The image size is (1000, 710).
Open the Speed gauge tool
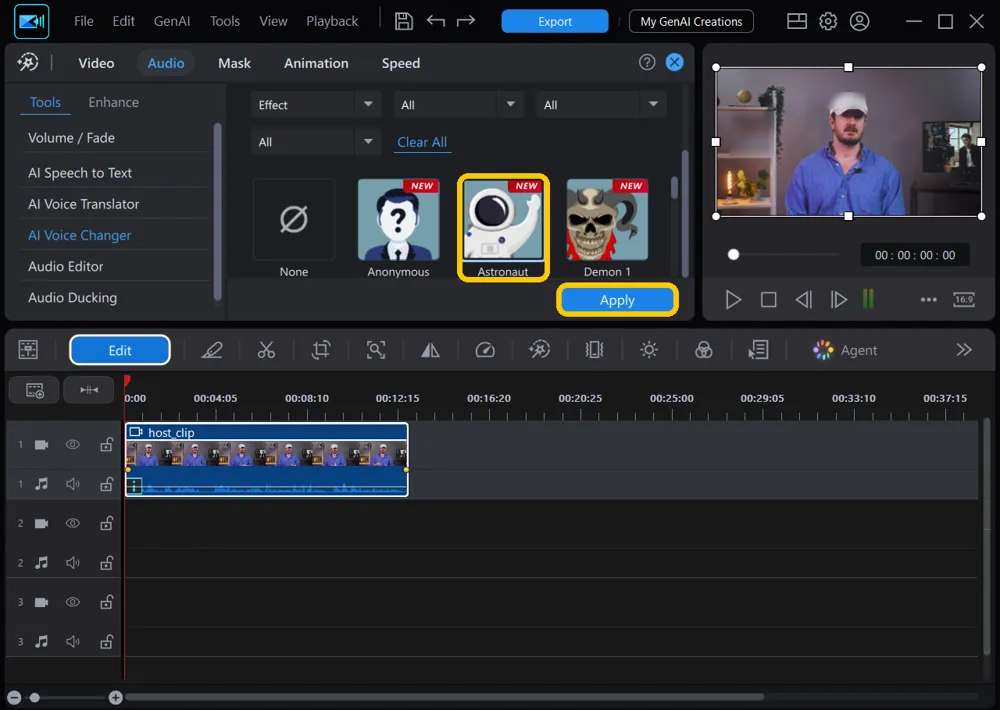click(485, 350)
